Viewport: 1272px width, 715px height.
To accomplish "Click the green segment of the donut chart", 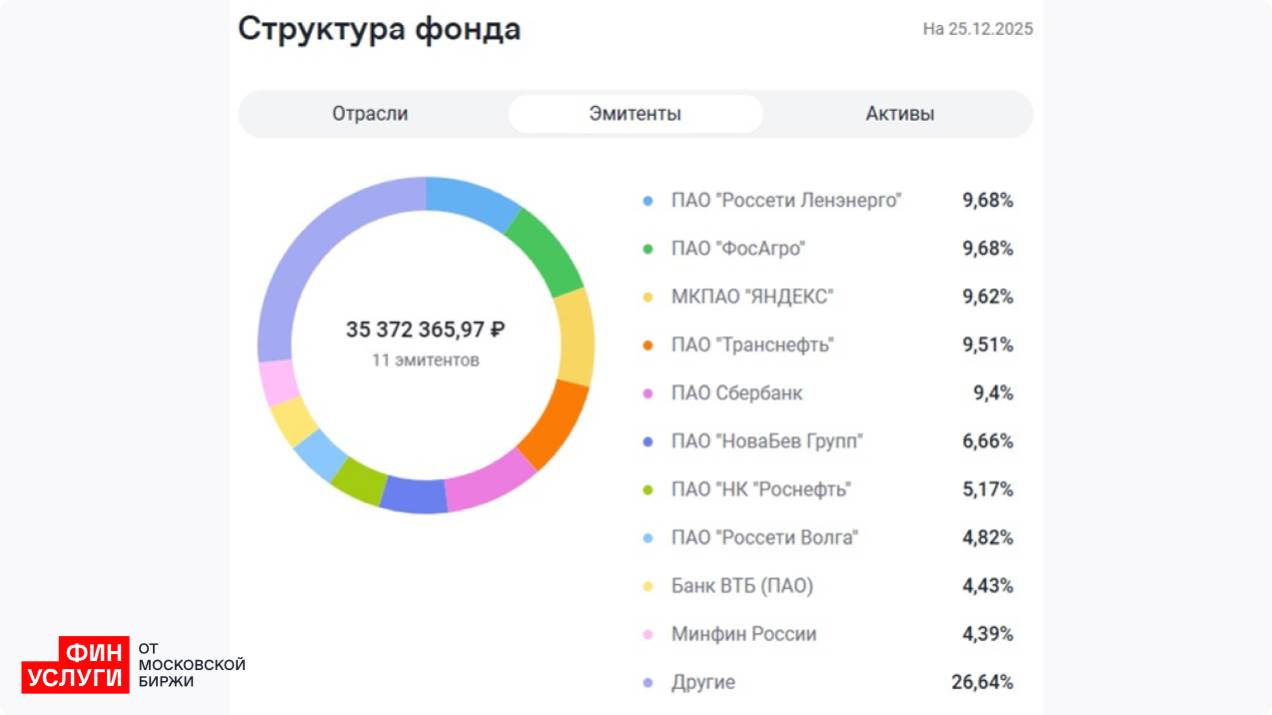I will click(546, 251).
